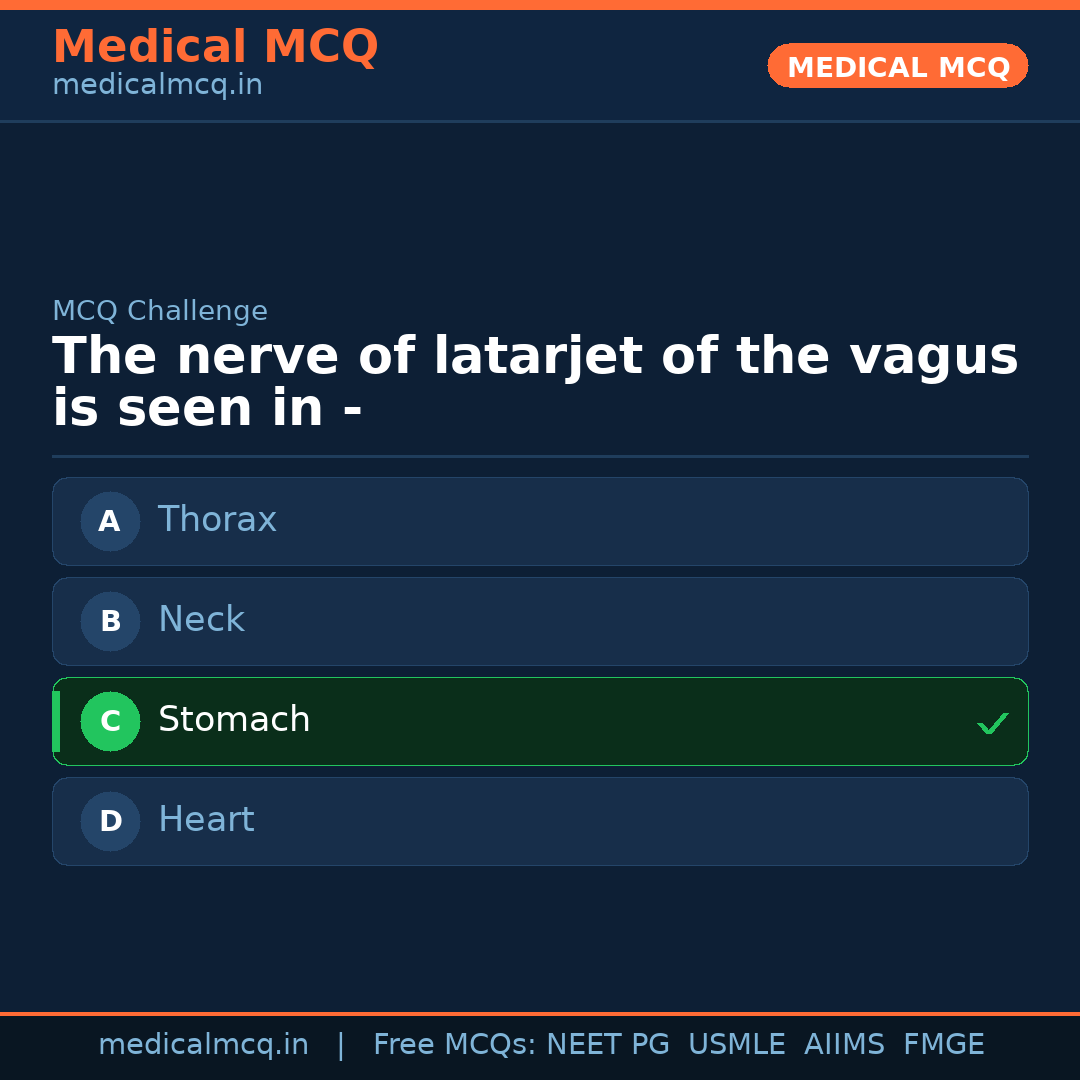Open the USMLE link

[737, 1043]
